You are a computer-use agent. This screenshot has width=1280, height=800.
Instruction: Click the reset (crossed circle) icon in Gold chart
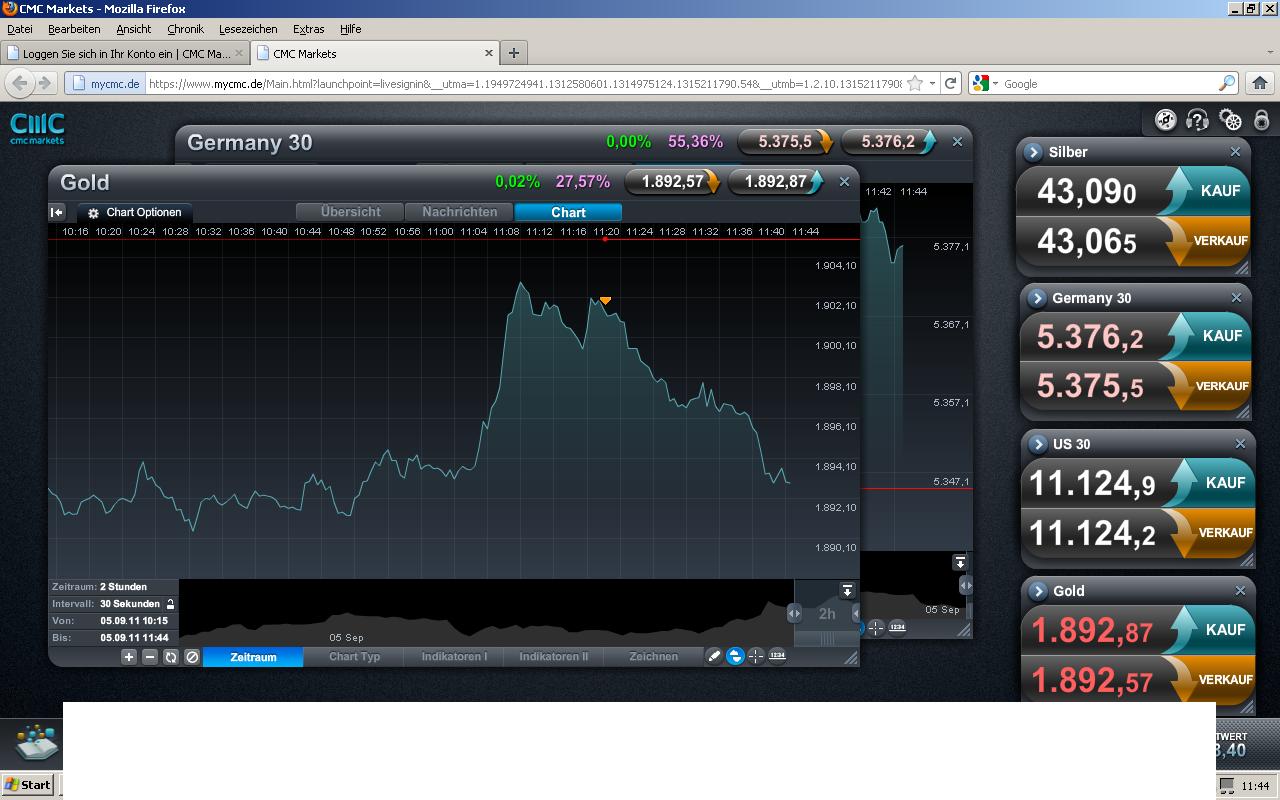192,657
